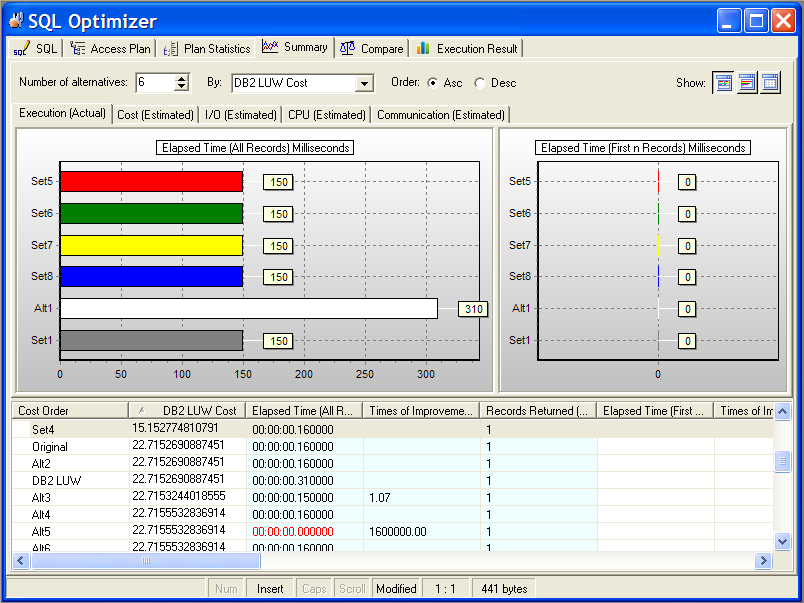Click the Communication (Estimated) tab
This screenshot has width=804, height=603.
tap(440, 115)
